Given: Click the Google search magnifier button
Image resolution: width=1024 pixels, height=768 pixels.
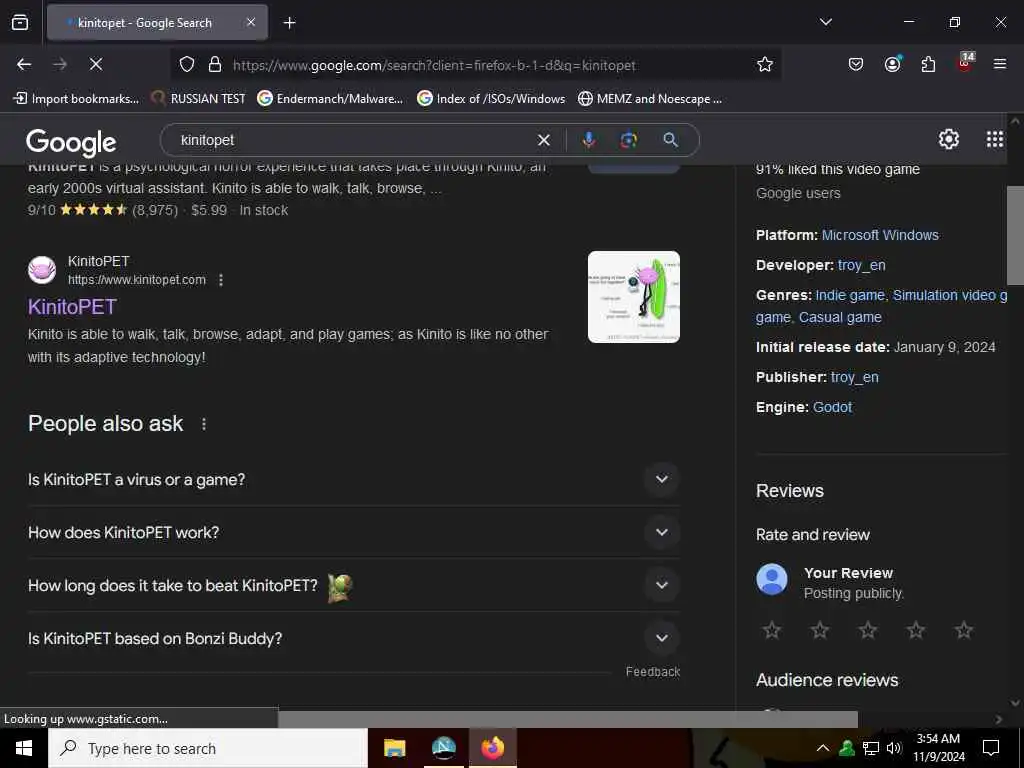Looking at the screenshot, I should 671,140.
